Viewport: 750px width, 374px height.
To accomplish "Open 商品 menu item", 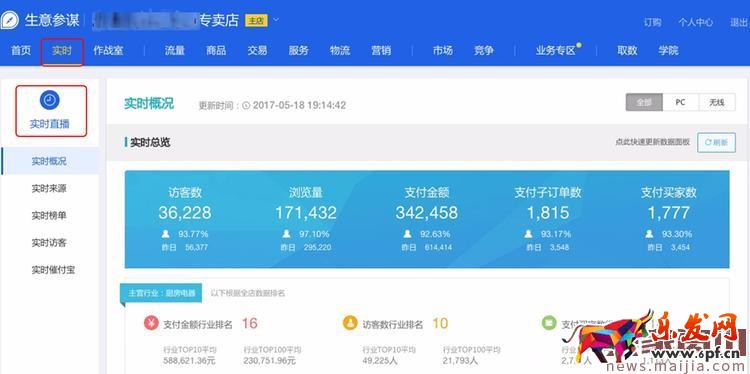I will click(x=216, y=50).
